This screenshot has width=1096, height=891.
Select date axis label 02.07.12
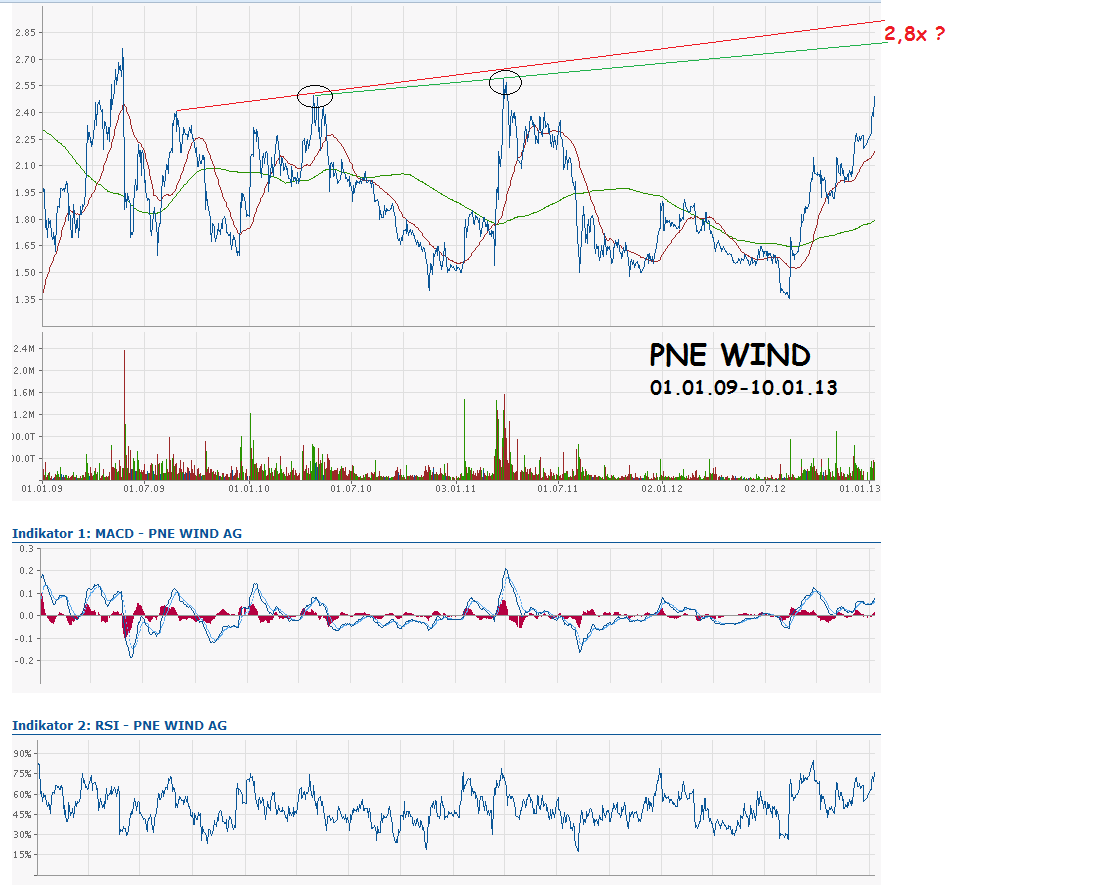(765, 488)
